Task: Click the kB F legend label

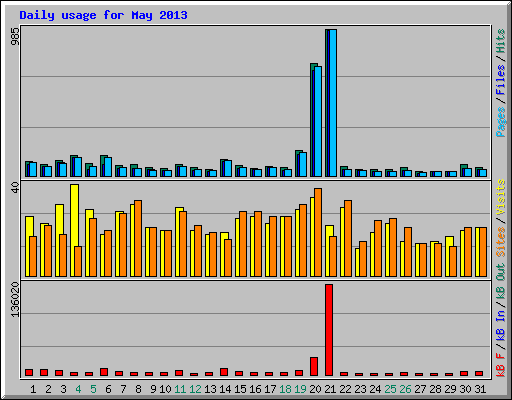Action: (x=501, y=365)
